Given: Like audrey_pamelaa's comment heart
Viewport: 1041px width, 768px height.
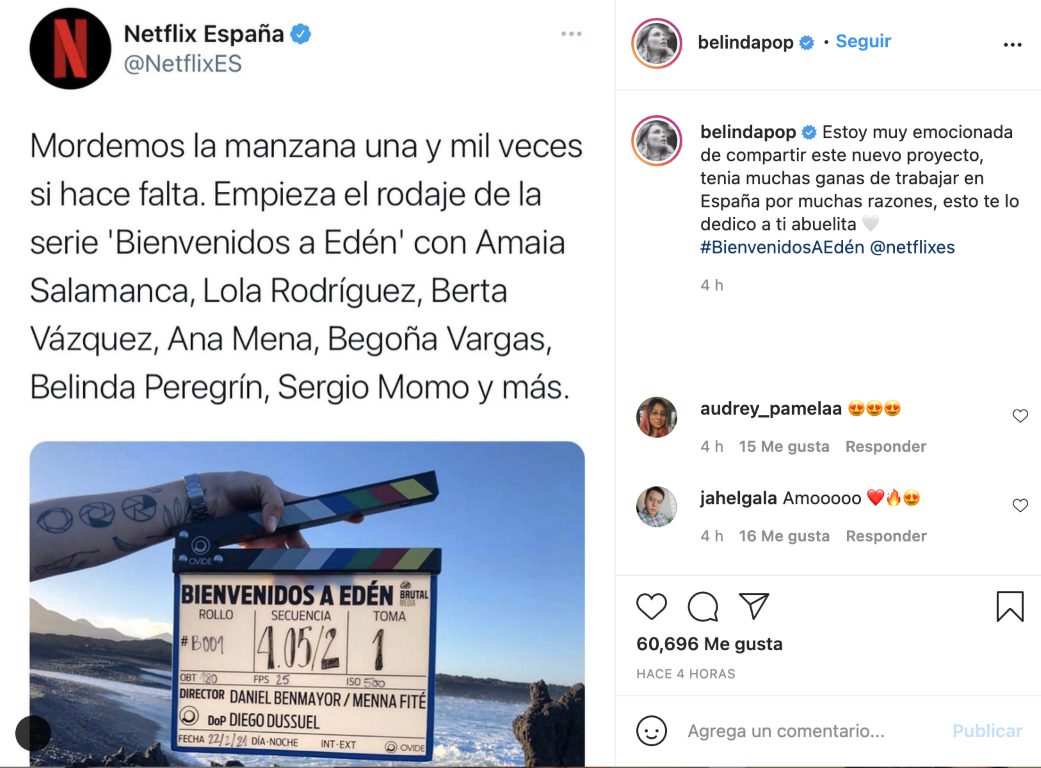Looking at the screenshot, I should (x=1020, y=416).
